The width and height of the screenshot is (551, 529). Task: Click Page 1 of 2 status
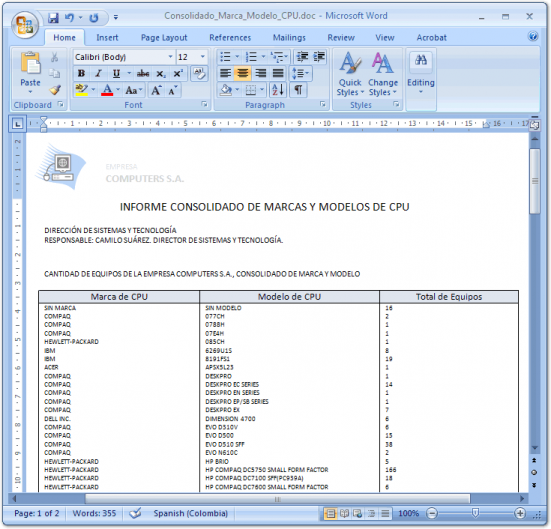pos(37,513)
